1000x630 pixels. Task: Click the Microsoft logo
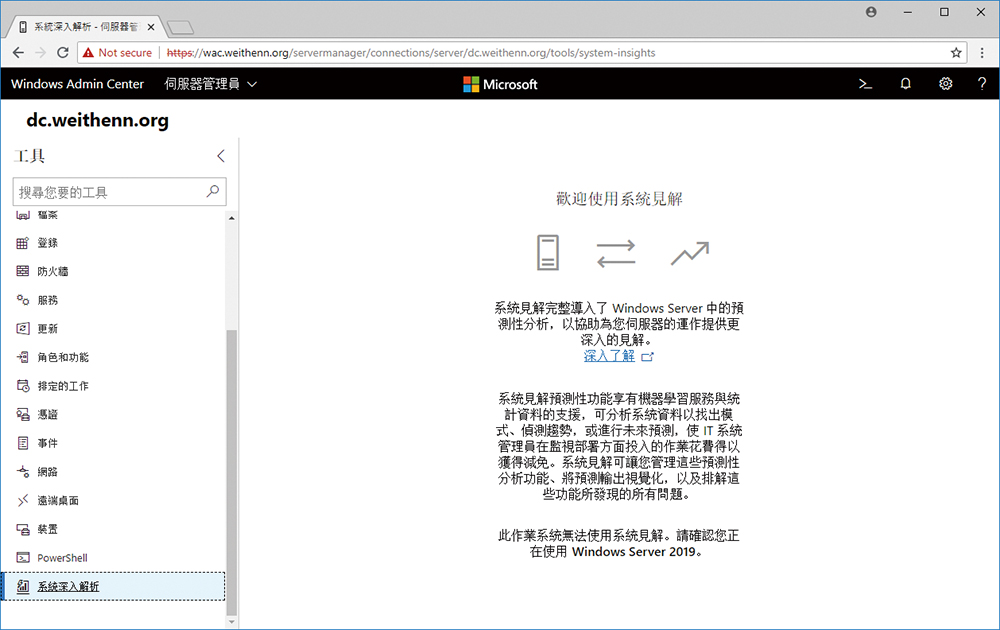pyautogui.click(x=500, y=84)
